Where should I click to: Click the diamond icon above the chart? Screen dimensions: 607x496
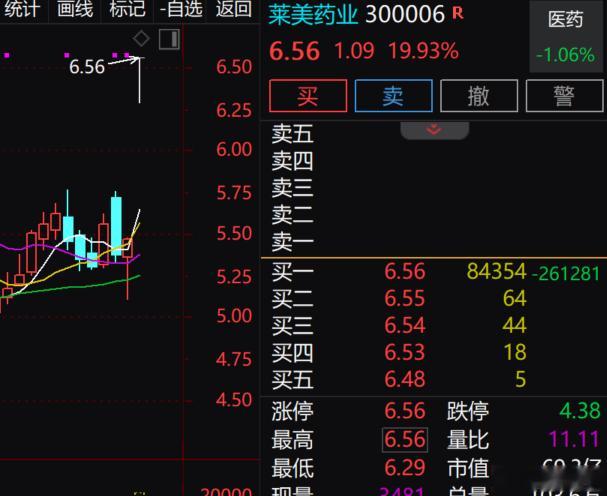[x=141, y=38]
